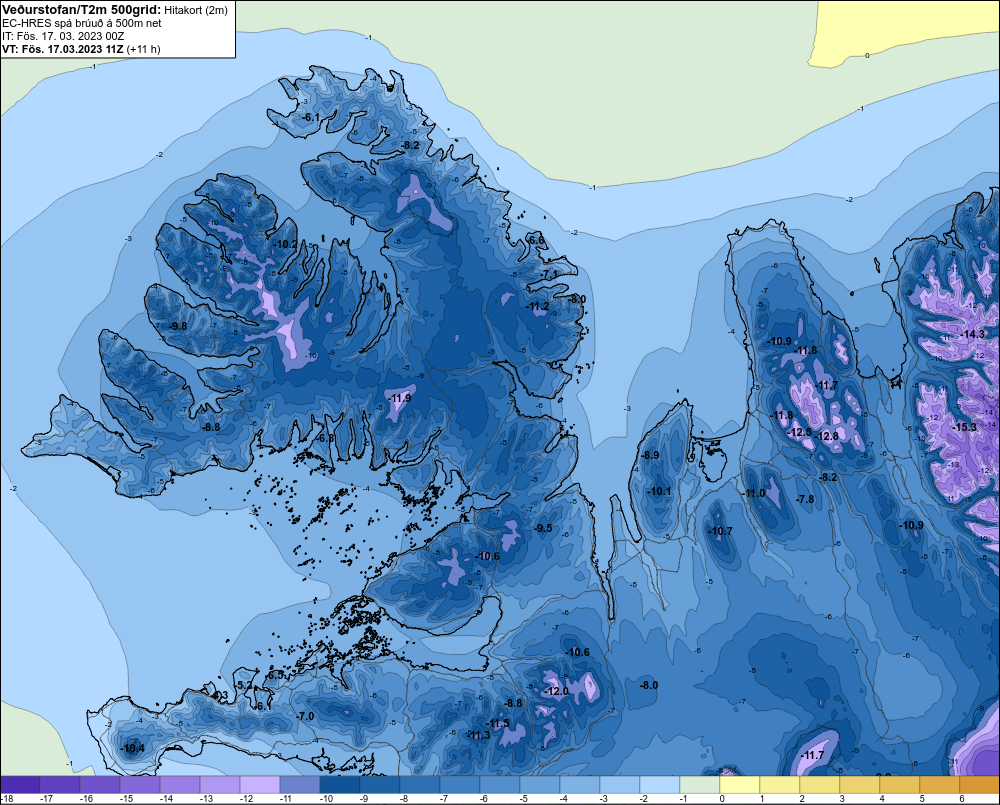Pick the legend swatch between -10 and -9
The width and height of the screenshot is (1000, 805).
coord(340,785)
